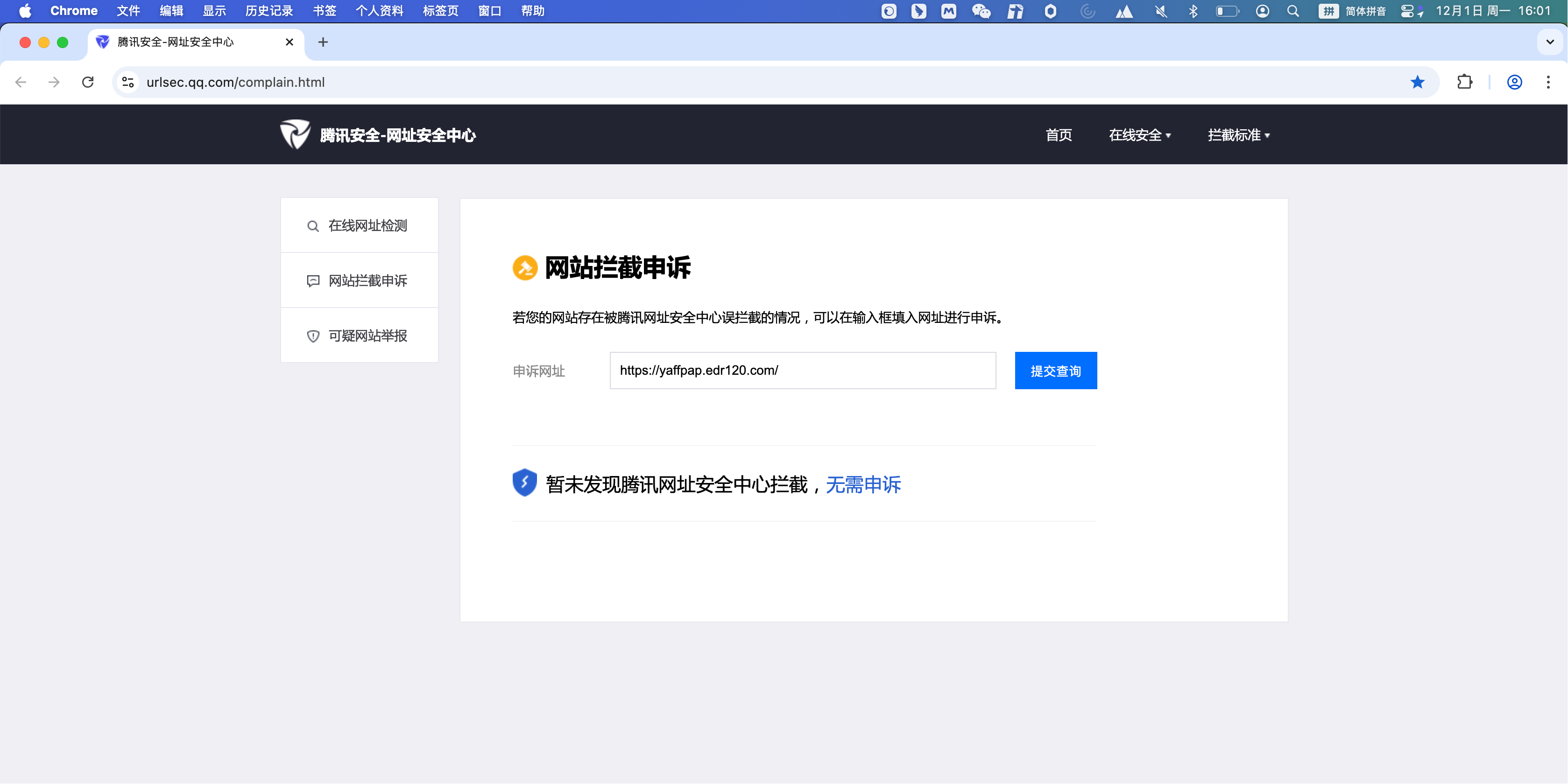Go to 首页 navigation link
This screenshot has height=784, width=1568.
click(1059, 135)
